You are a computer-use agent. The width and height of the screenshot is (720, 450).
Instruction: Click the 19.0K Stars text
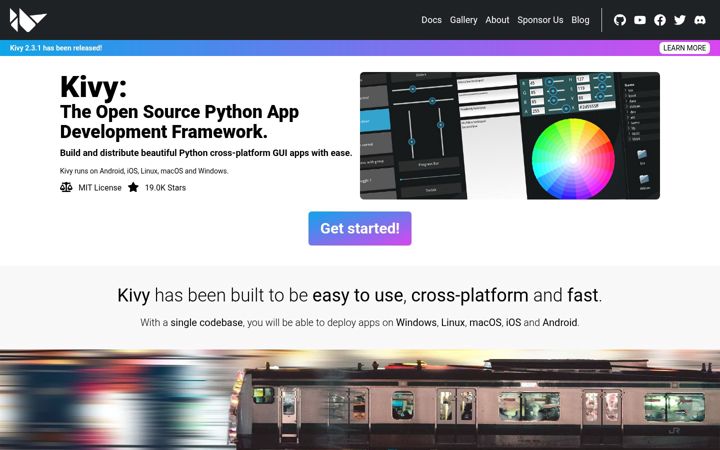pos(165,187)
